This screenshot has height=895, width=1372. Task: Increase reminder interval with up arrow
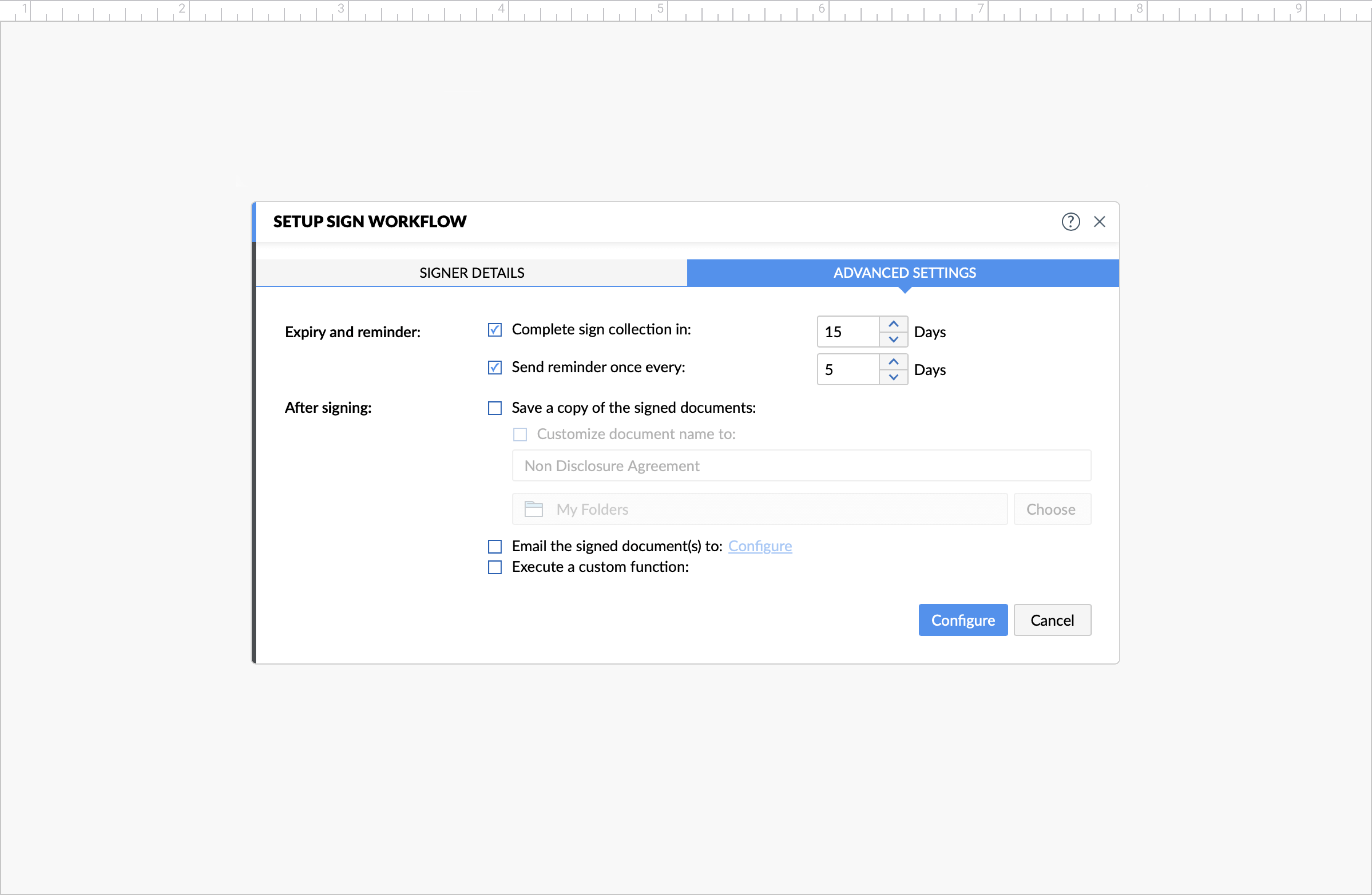(894, 362)
